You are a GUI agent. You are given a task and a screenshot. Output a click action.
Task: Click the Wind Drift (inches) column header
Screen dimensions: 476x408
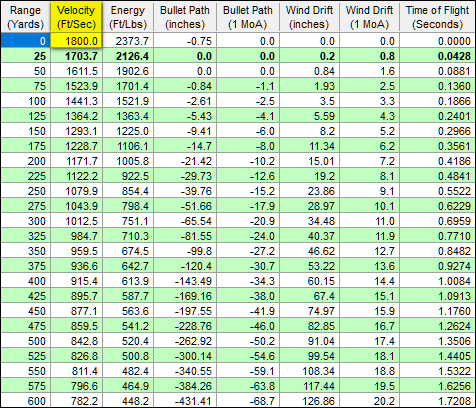coord(309,17)
